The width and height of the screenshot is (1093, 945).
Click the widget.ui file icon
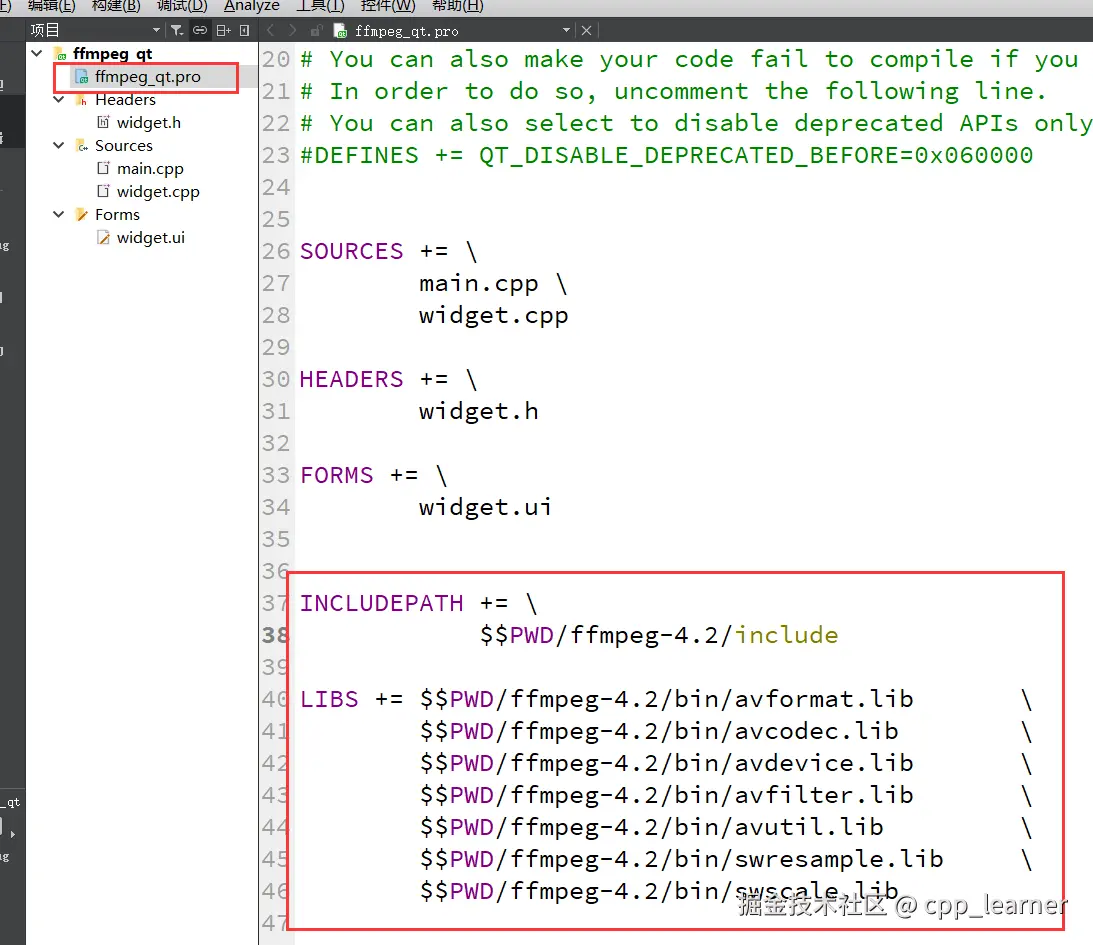103,238
